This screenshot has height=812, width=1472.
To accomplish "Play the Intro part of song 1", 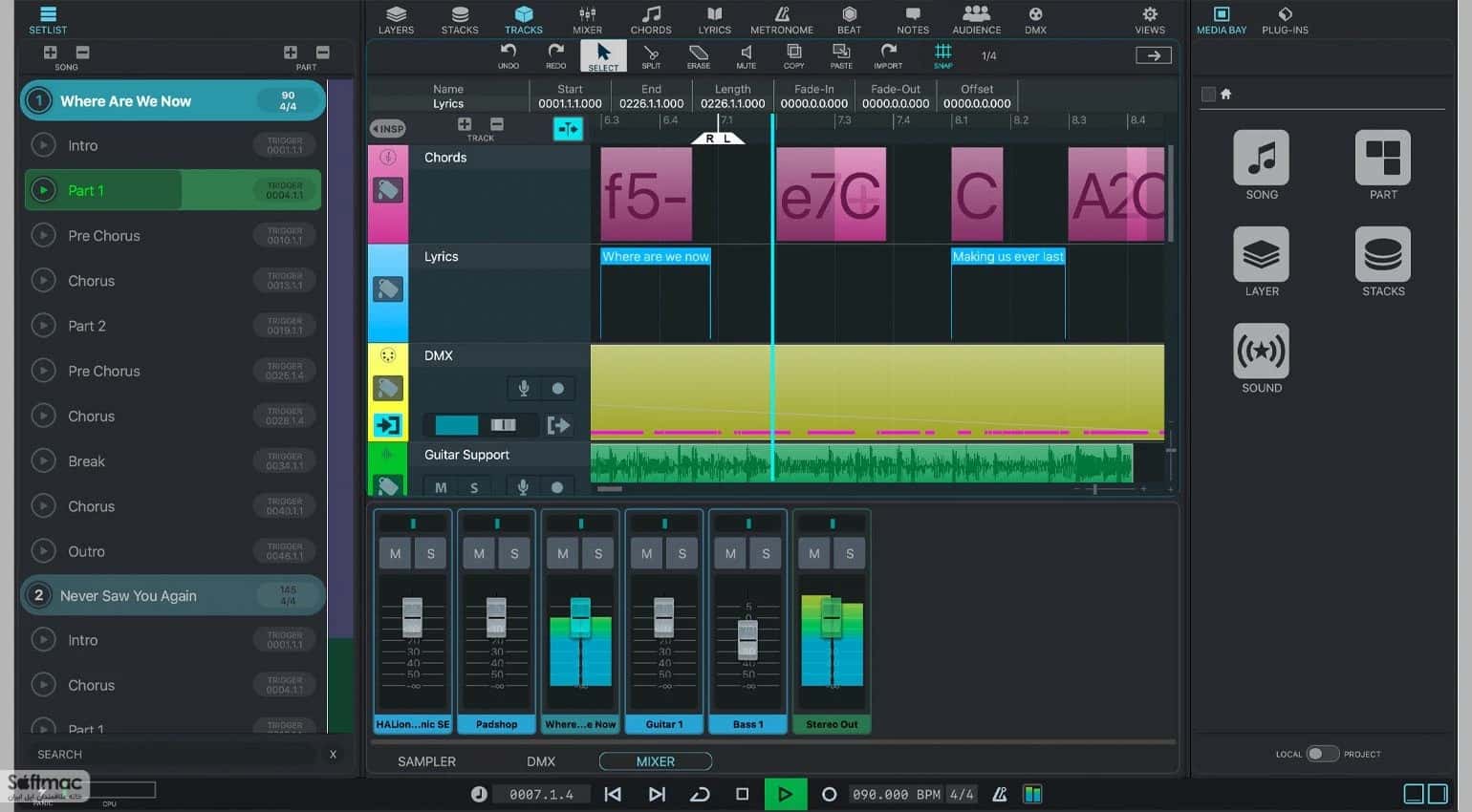I will (x=43, y=145).
